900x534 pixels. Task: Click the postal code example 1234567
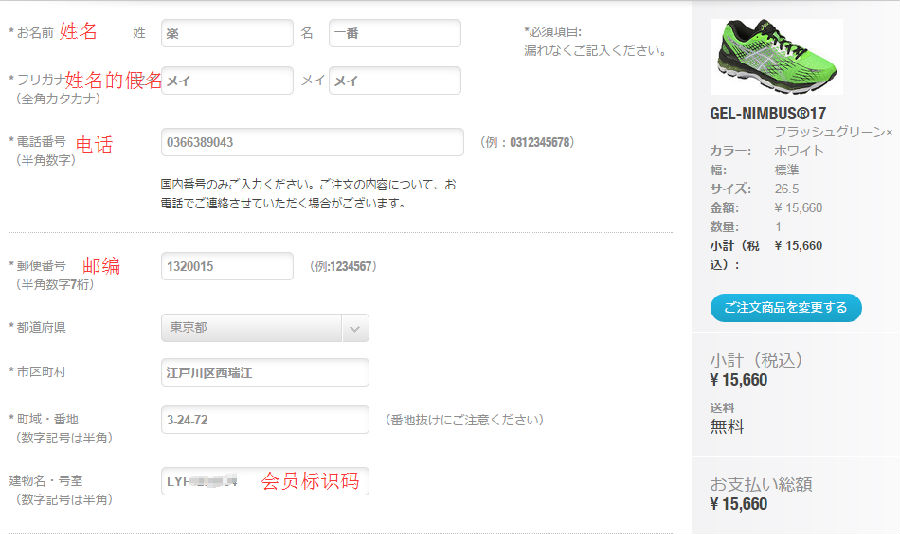coord(352,267)
